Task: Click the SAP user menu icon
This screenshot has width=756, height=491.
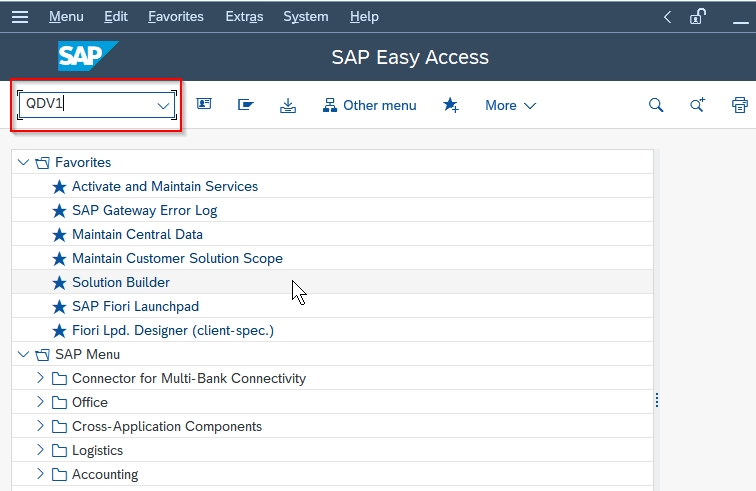Action: click(204, 104)
